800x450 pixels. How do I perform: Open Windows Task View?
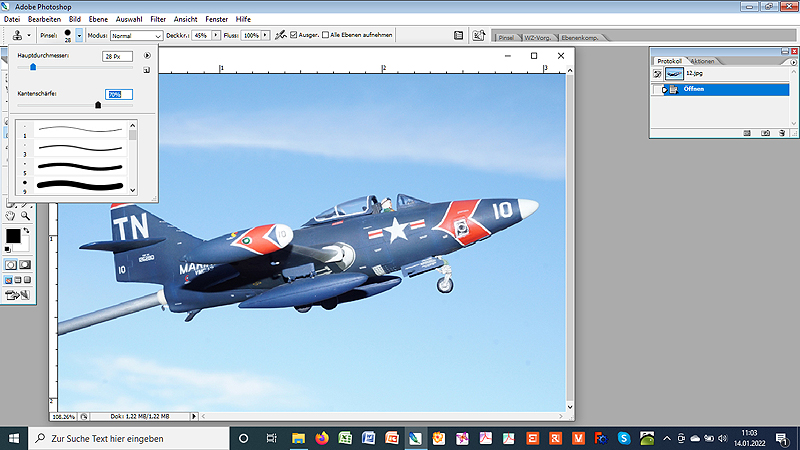click(271, 438)
